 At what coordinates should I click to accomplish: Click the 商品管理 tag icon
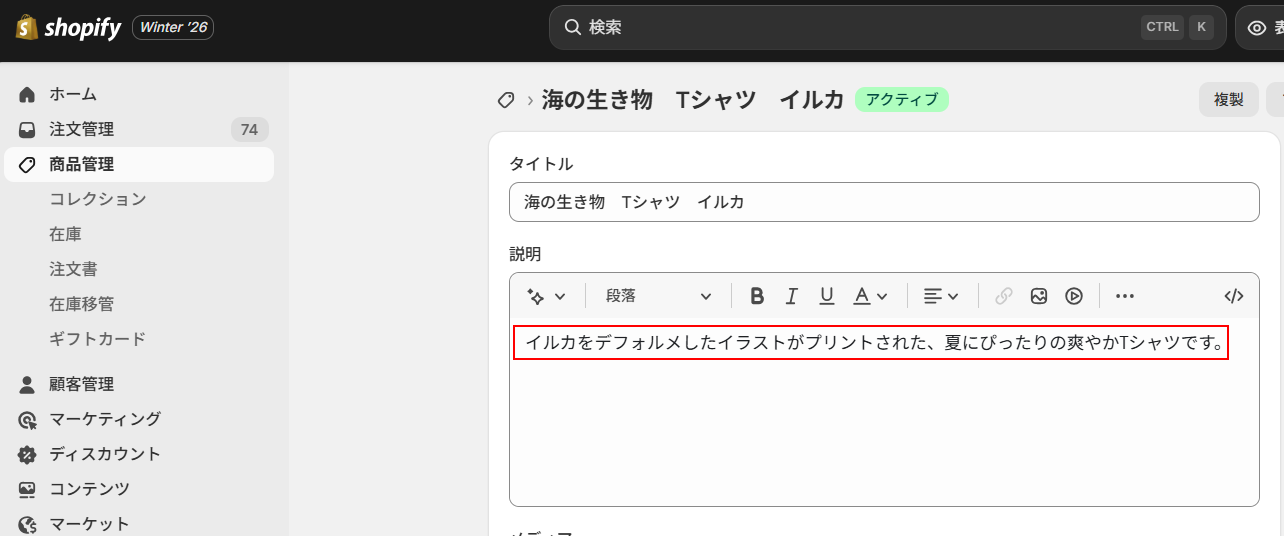[27, 164]
